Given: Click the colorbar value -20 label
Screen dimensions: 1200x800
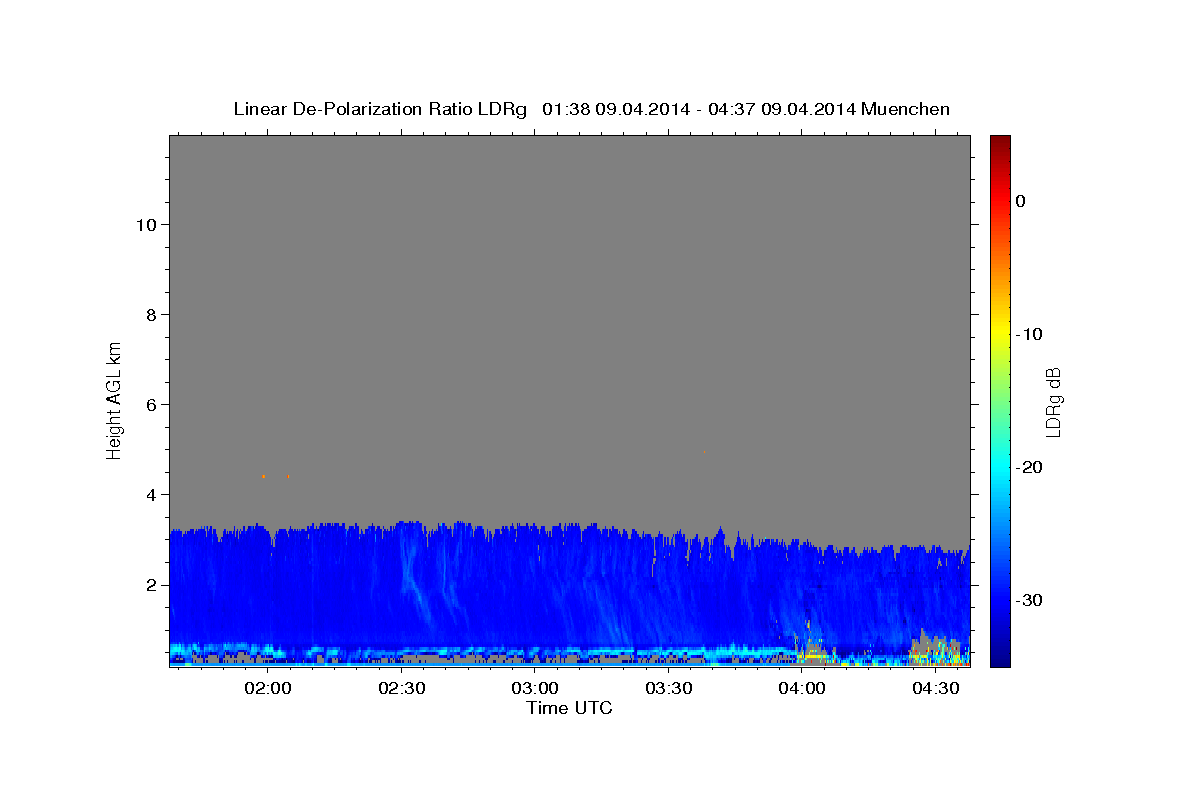Looking at the screenshot, I should click(x=1029, y=467).
